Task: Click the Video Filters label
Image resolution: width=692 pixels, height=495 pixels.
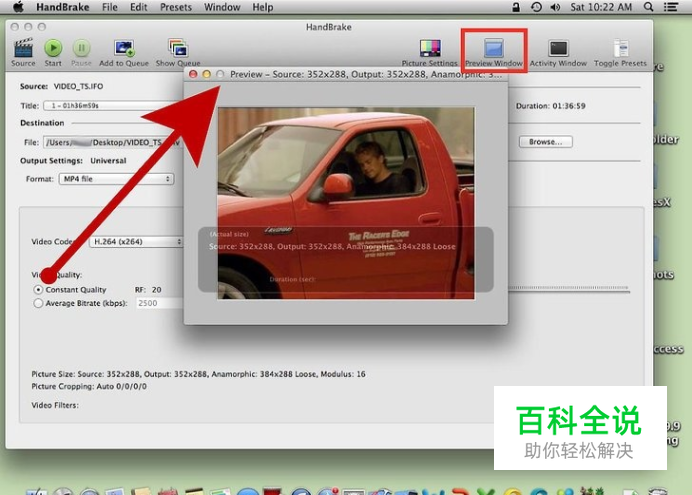Action: pyautogui.click(x=55, y=405)
